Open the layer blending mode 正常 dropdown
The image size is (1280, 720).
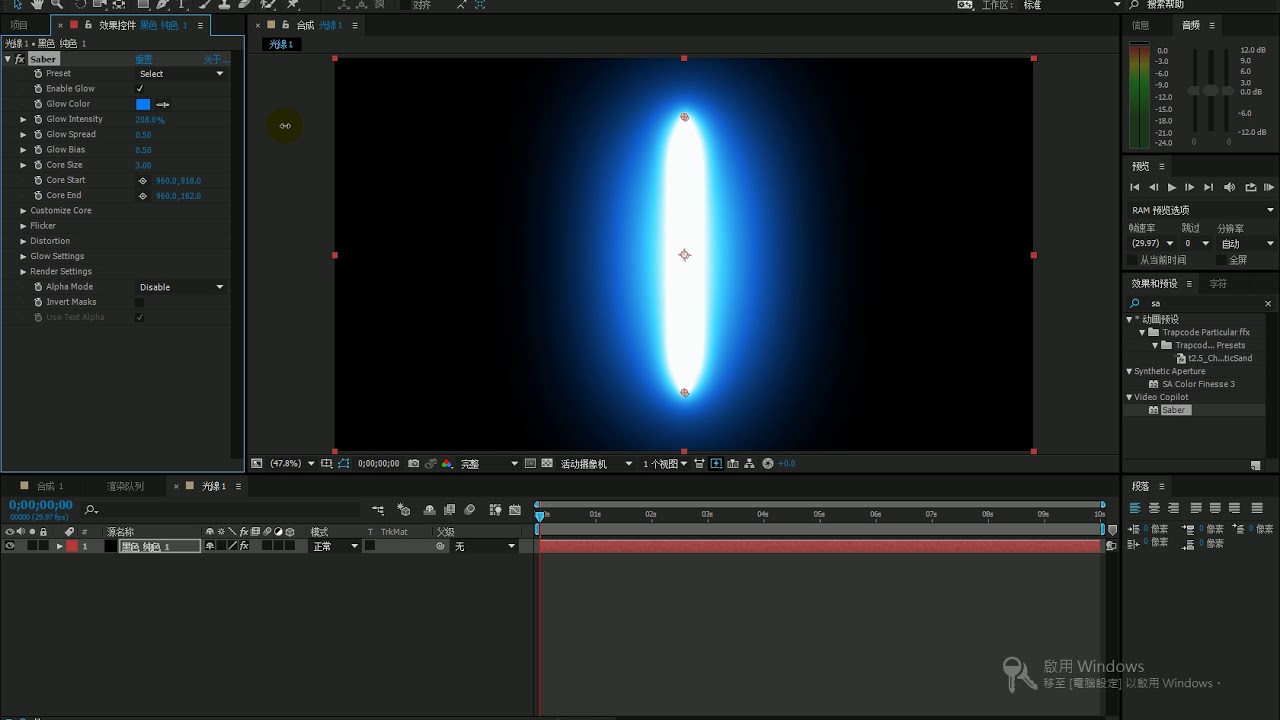click(335, 547)
